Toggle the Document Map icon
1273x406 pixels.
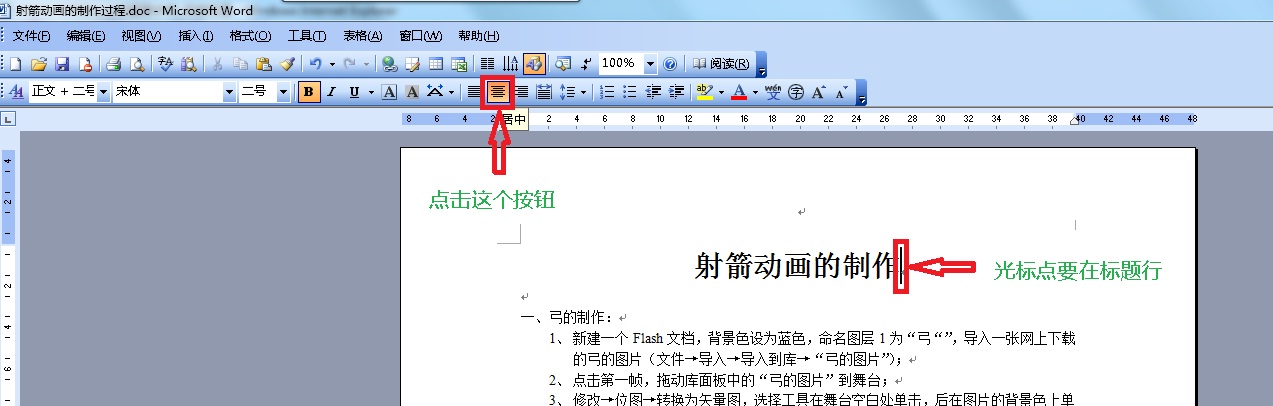pos(563,64)
